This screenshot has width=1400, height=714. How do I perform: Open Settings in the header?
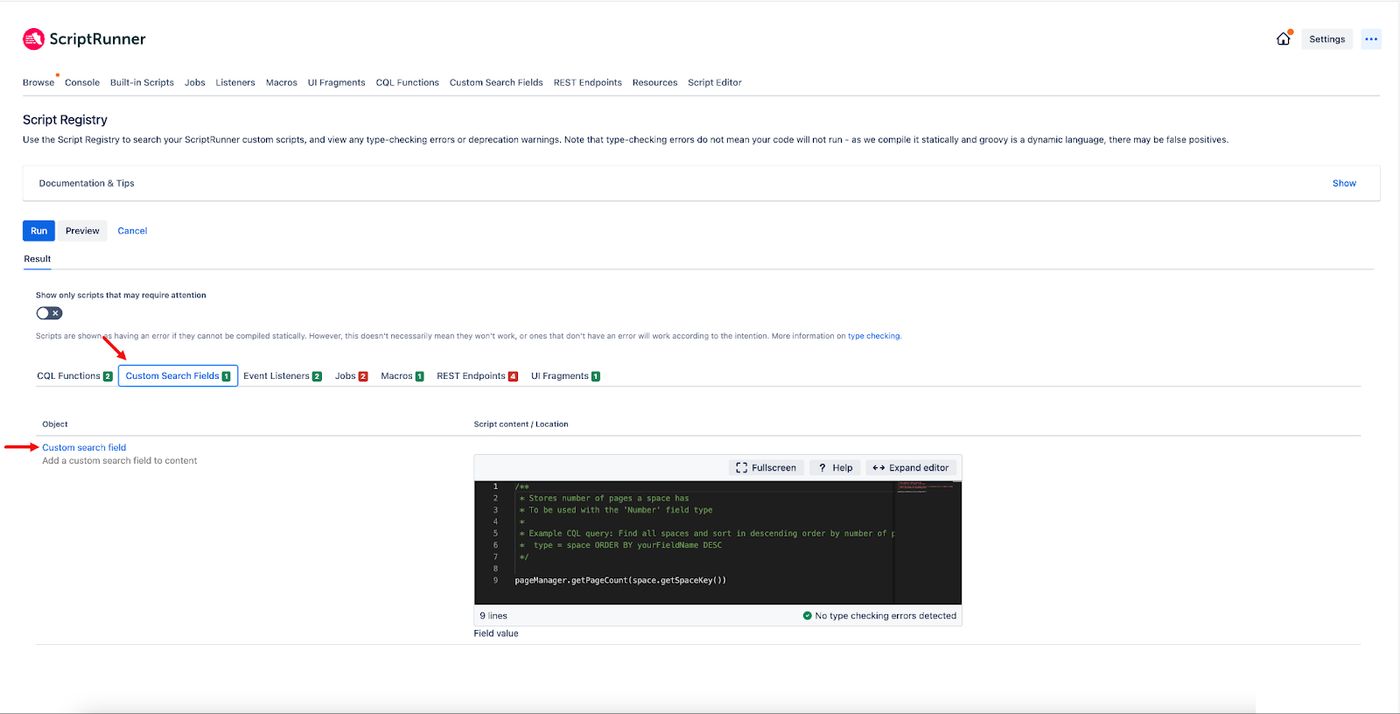coord(1327,39)
